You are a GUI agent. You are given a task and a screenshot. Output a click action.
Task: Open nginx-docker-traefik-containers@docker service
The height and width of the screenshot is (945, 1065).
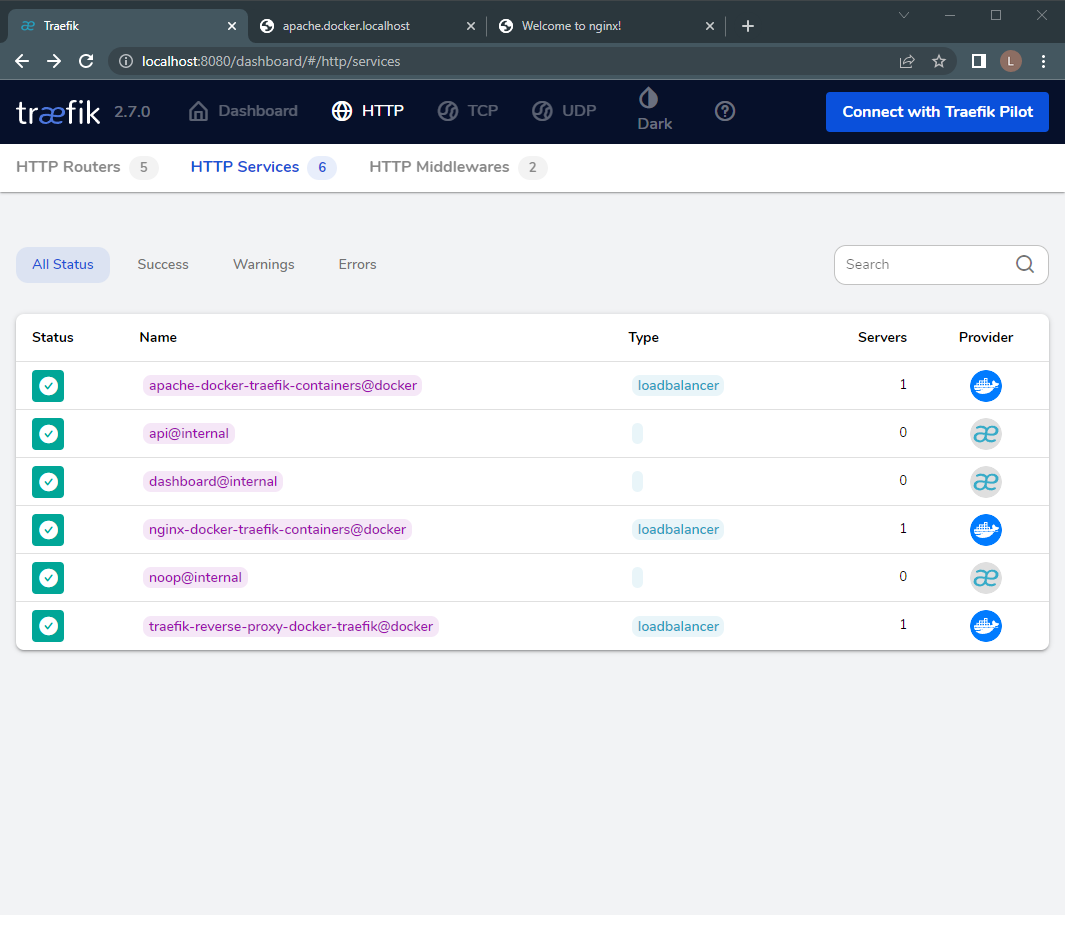[277, 530]
